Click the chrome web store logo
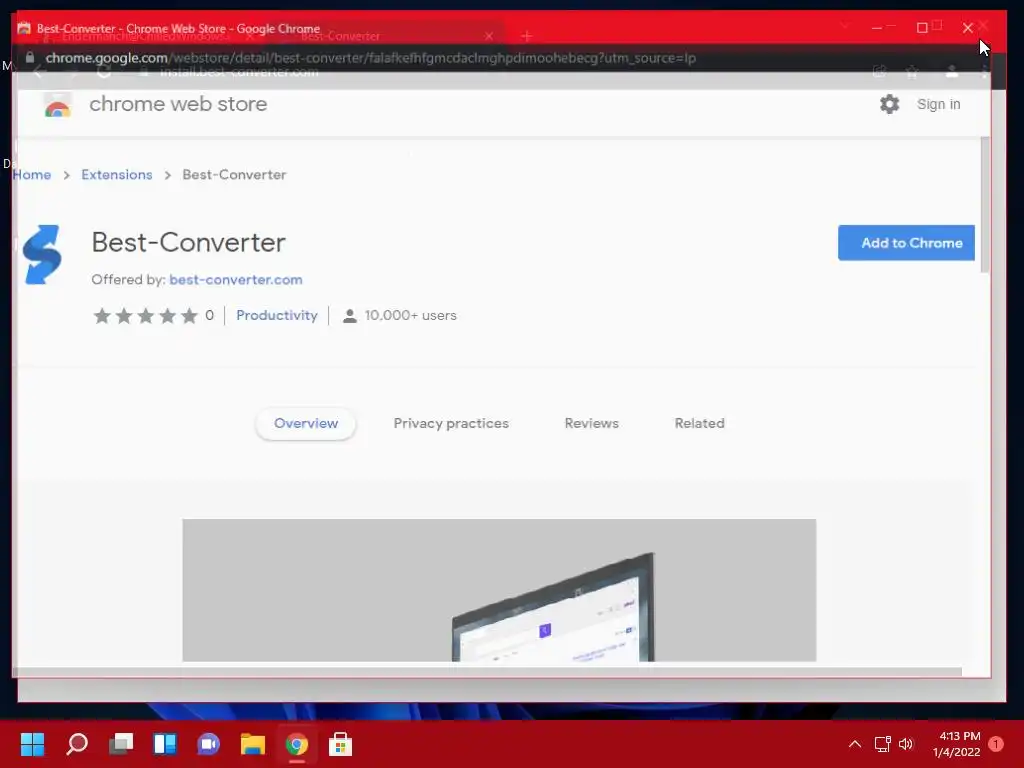The image size is (1024, 768). click(57, 104)
